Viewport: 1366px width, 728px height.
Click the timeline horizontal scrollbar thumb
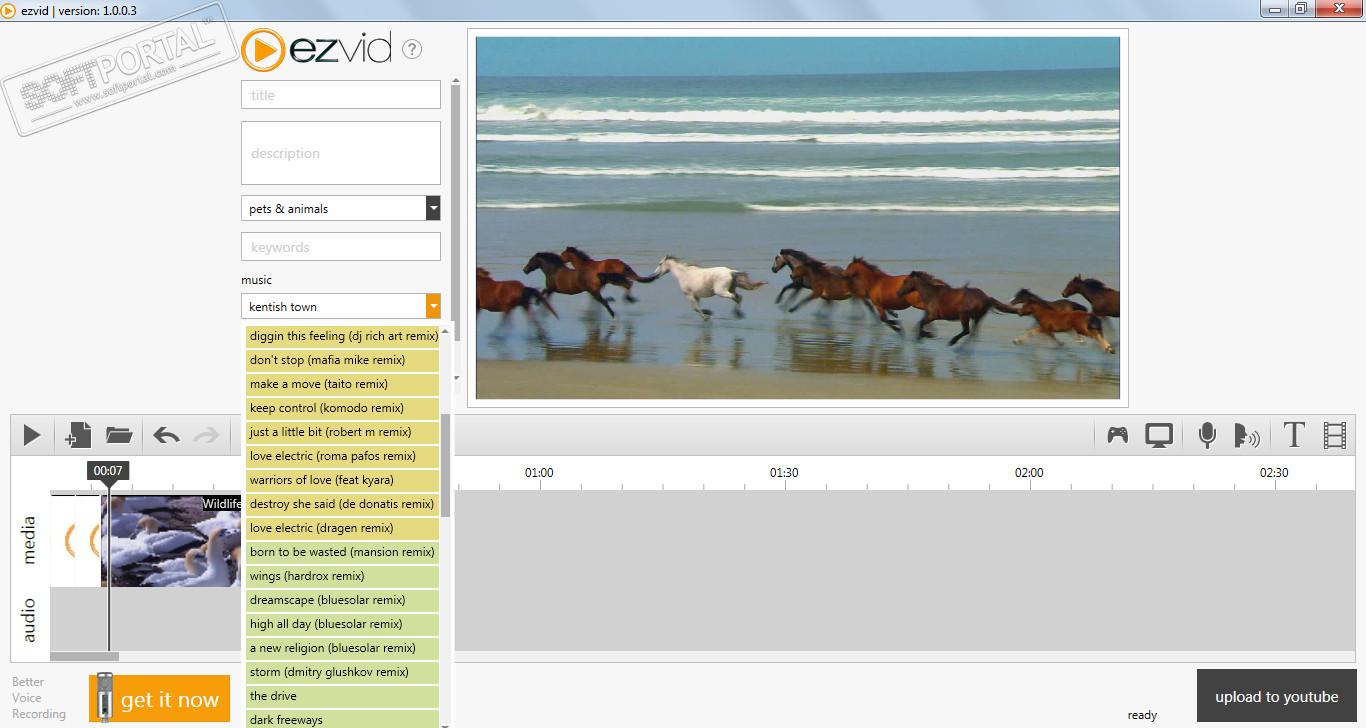click(84, 657)
